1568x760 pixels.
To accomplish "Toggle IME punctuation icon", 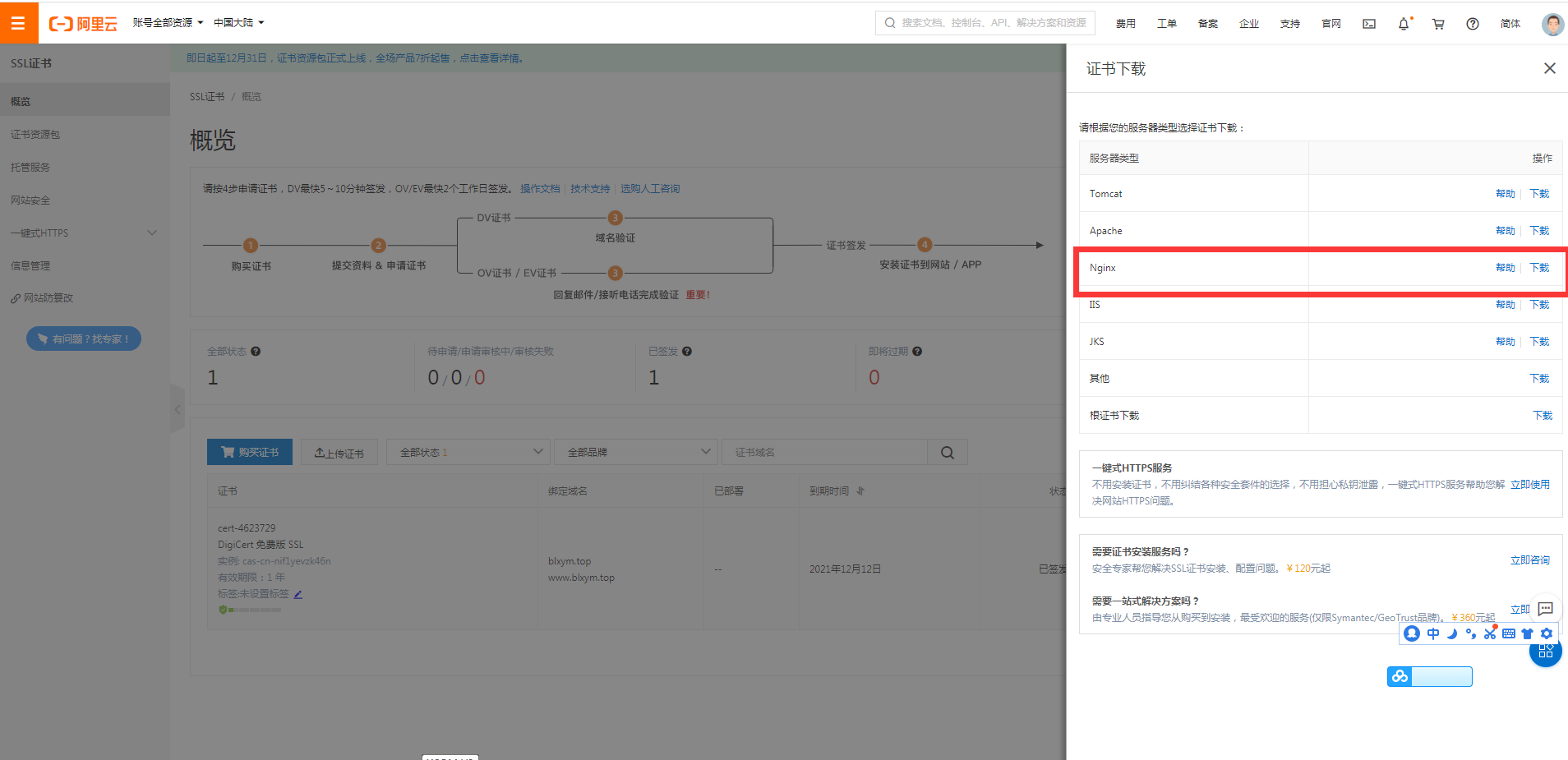I will click(x=1471, y=633).
